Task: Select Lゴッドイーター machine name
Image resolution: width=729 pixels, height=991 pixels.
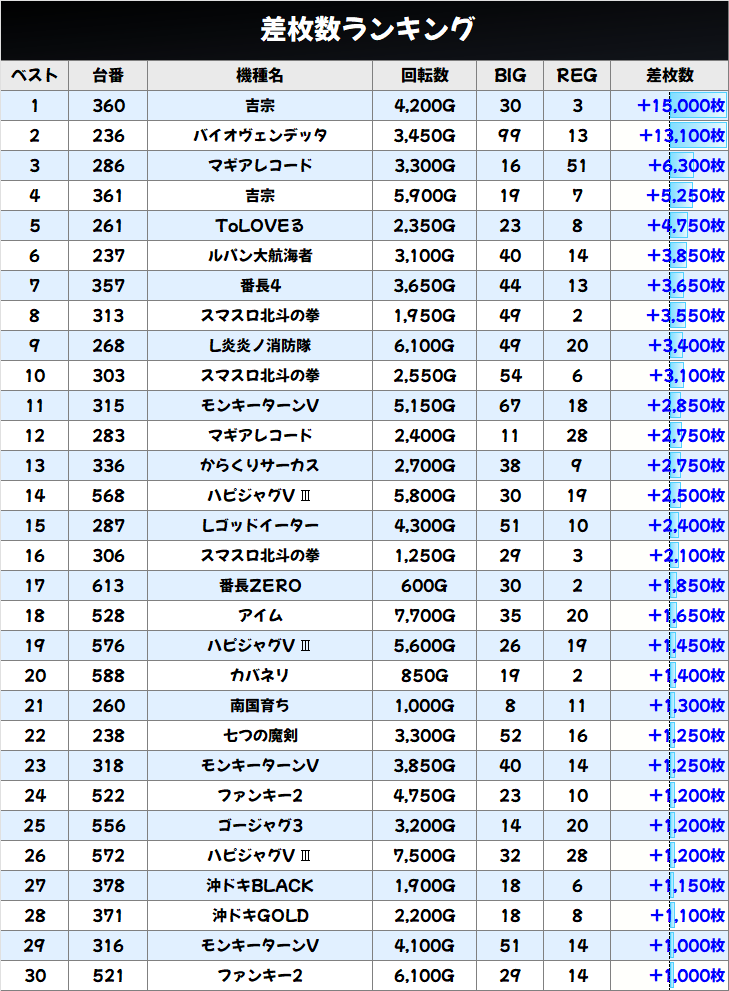Action: [x=260, y=526]
